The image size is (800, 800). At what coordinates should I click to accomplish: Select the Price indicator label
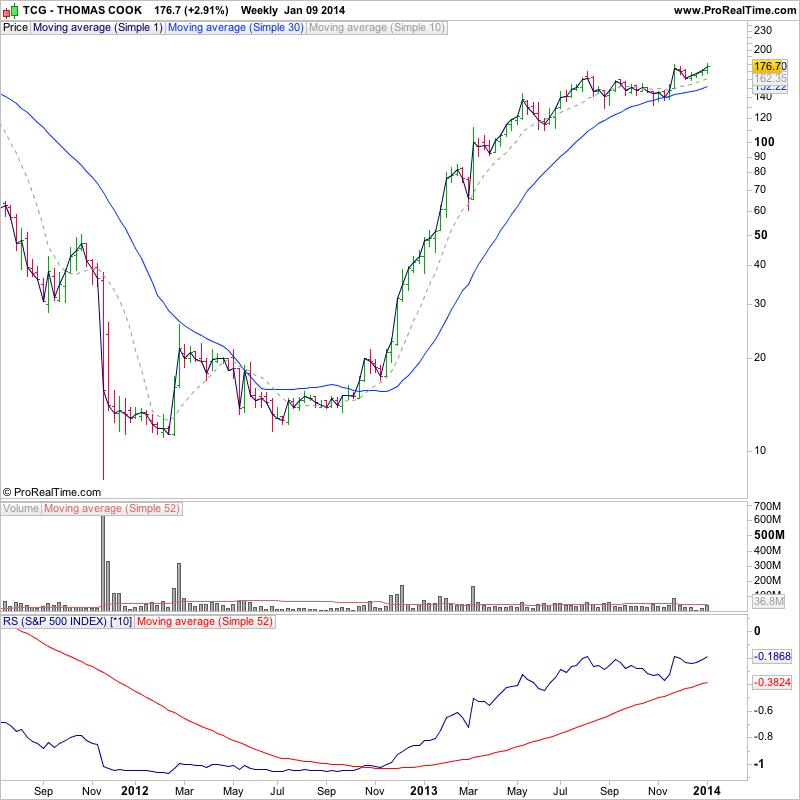(15, 28)
